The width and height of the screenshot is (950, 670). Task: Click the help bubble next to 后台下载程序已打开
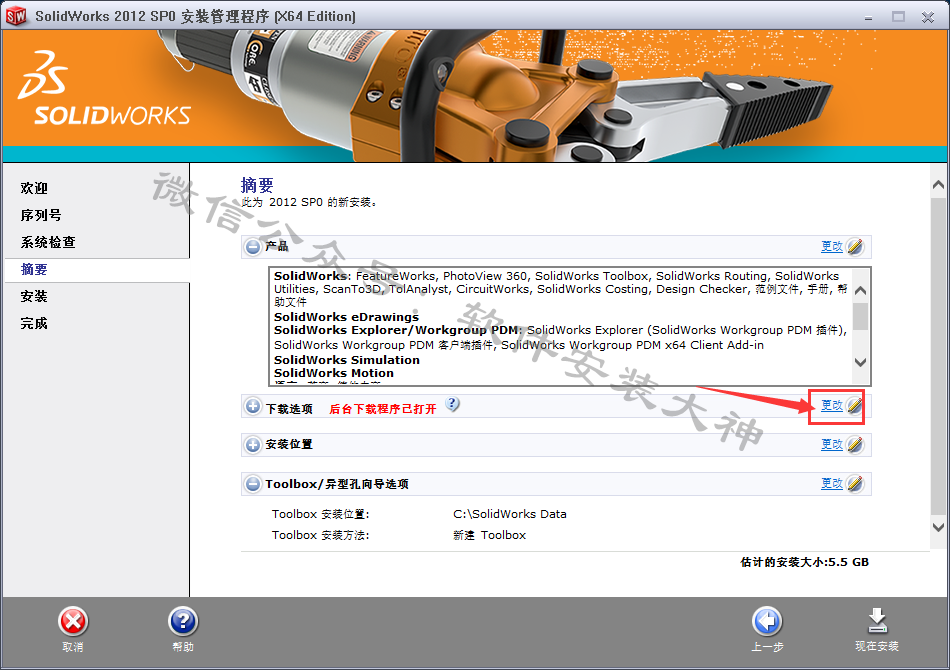pyautogui.click(x=453, y=404)
